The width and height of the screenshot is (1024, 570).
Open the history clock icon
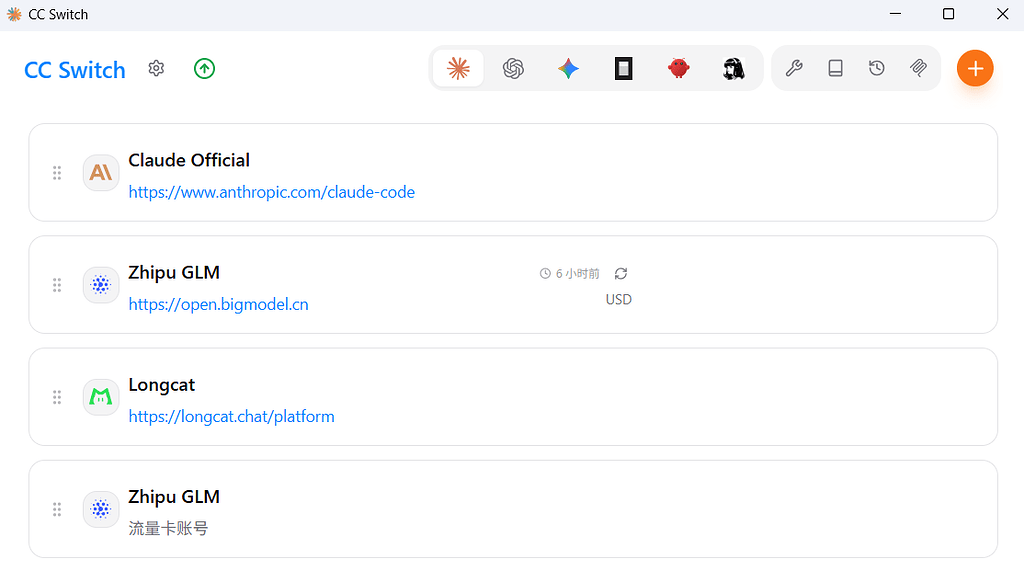tap(876, 68)
